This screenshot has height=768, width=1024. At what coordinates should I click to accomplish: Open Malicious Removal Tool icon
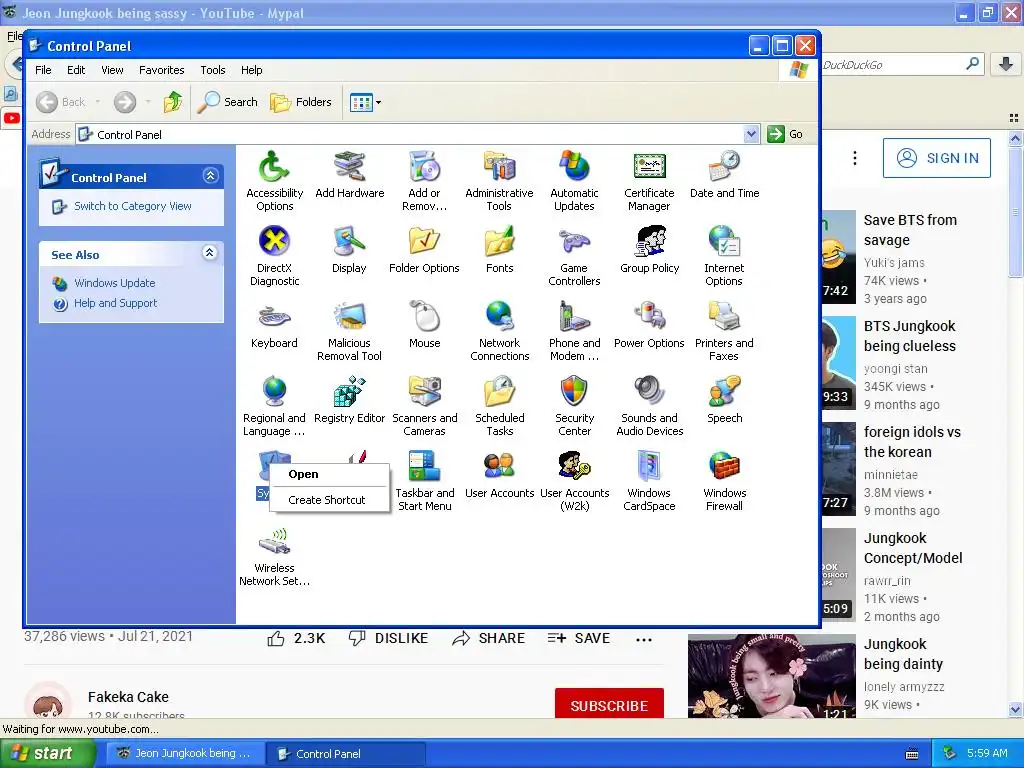tap(349, 332)
